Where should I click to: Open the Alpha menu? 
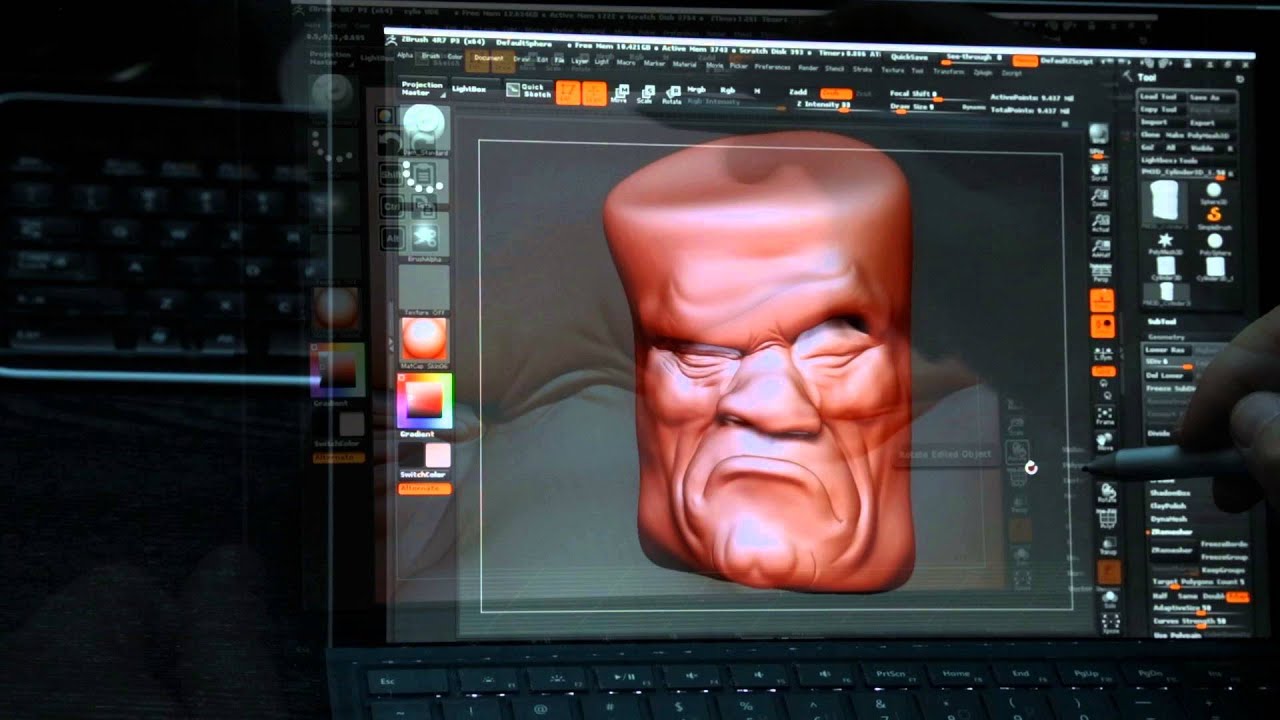pyautogui.click(x=405, y=56)
